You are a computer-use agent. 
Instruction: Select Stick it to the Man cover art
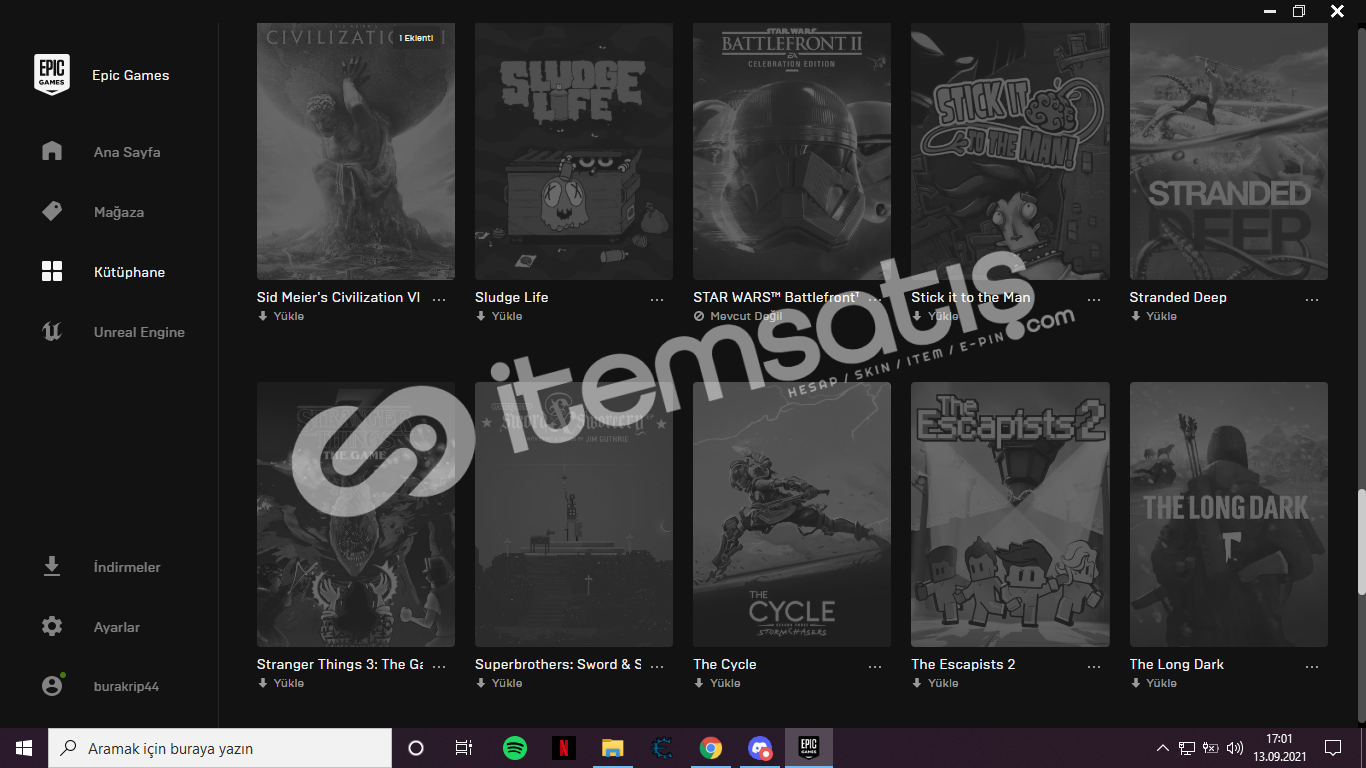[1010, 151]
